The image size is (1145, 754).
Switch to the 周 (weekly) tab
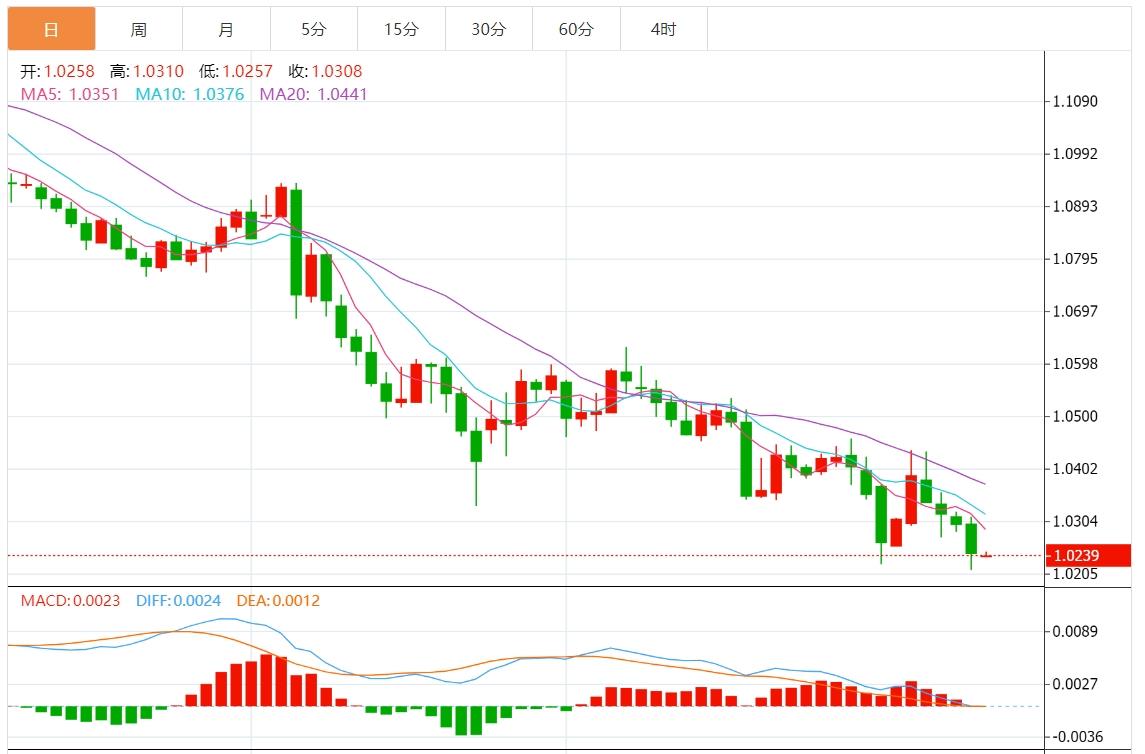(x=139, y=29)
